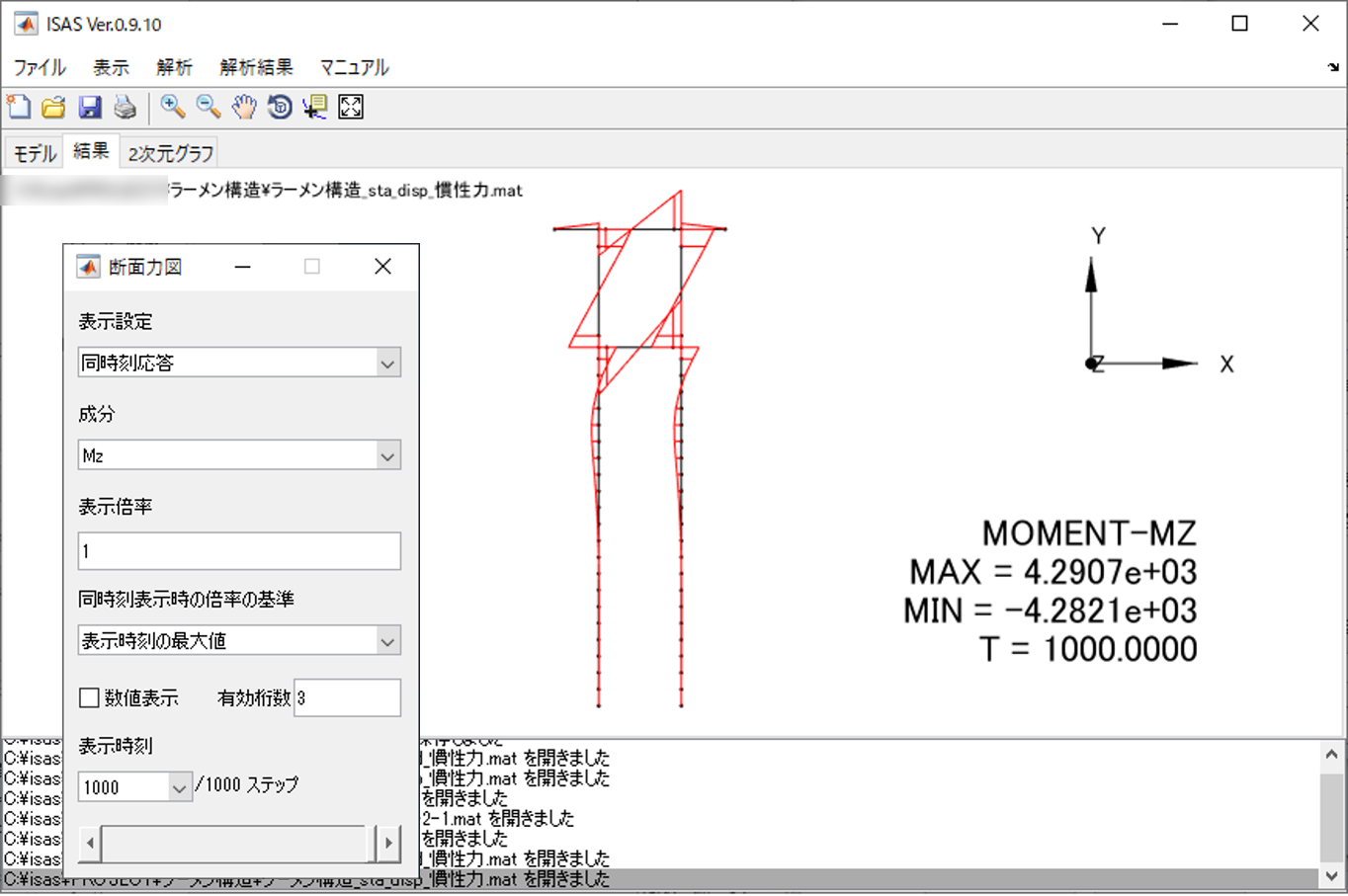Click the 表示倍率 input field

tap(239, 551)
